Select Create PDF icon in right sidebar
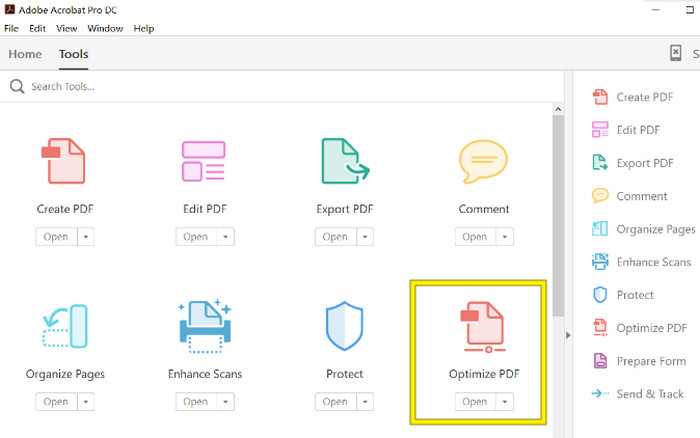The image size is (700, 438). coord(600,97)
